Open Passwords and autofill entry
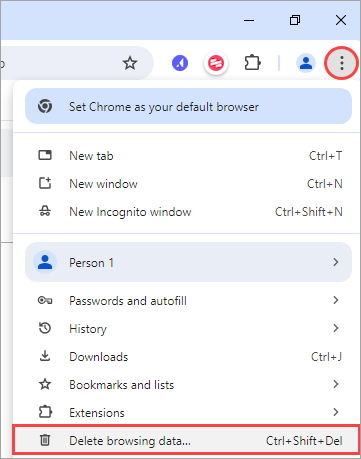 pos(188,301)
